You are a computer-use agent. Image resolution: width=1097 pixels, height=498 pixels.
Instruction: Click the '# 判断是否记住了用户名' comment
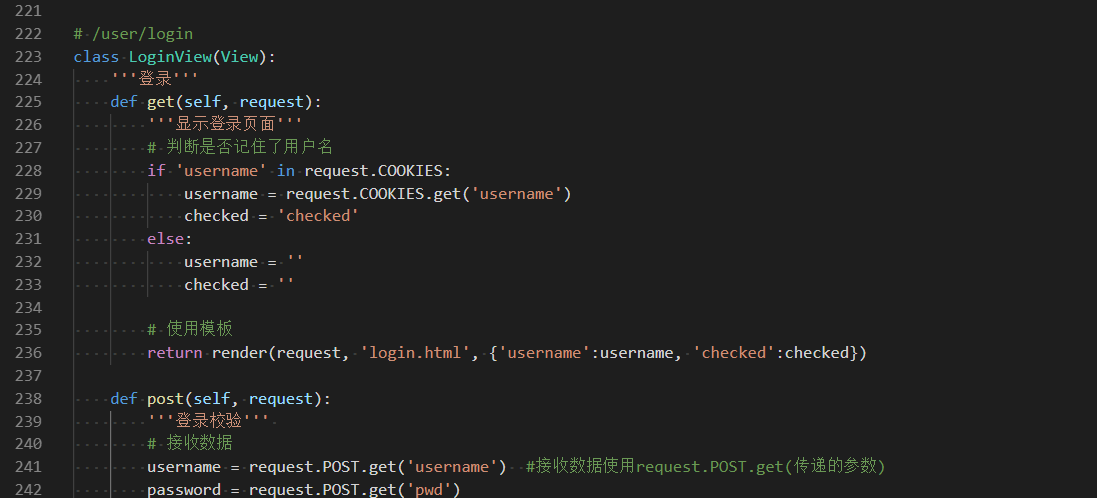(240, 148)
